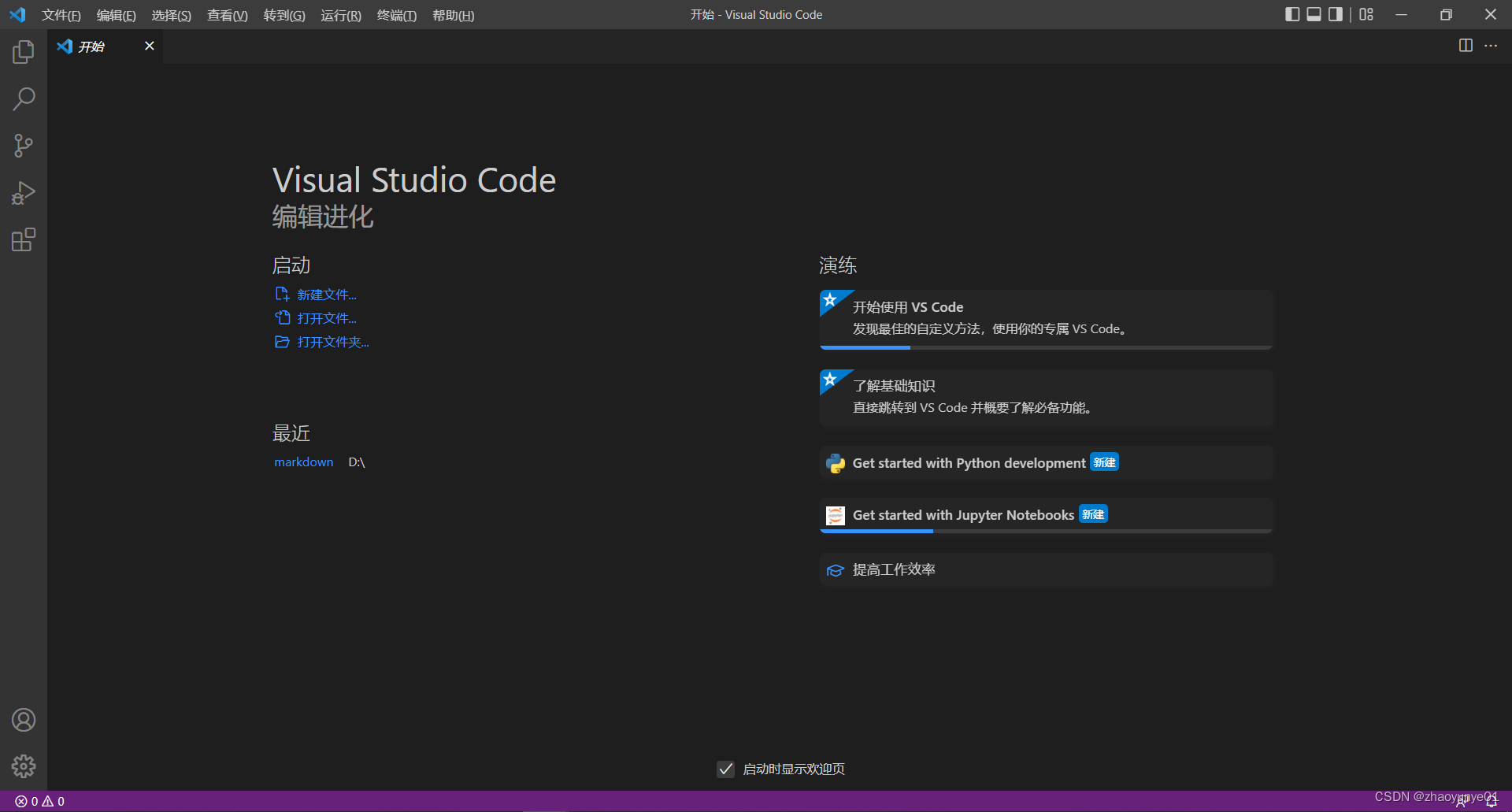This screenshot has height=812, width=1512.
Task: Click the graduation cap icon by 提高工作效率
Action: click(x=836, y=569)
